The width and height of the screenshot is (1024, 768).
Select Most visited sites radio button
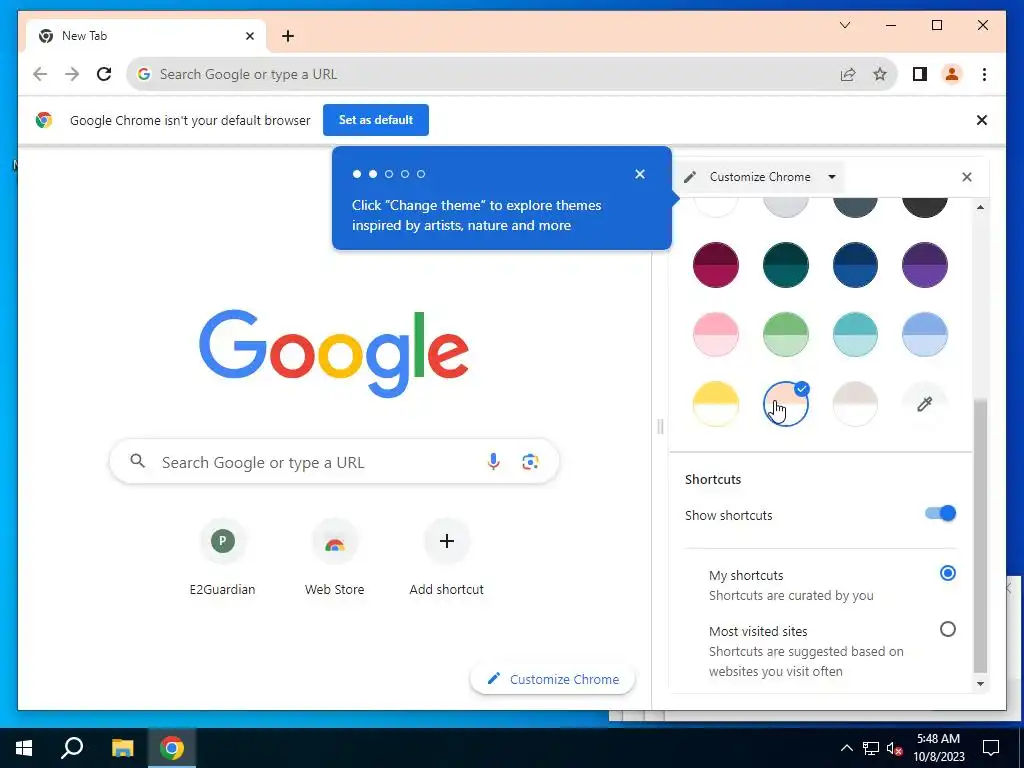pyautogui.click(x=948, y=630)
